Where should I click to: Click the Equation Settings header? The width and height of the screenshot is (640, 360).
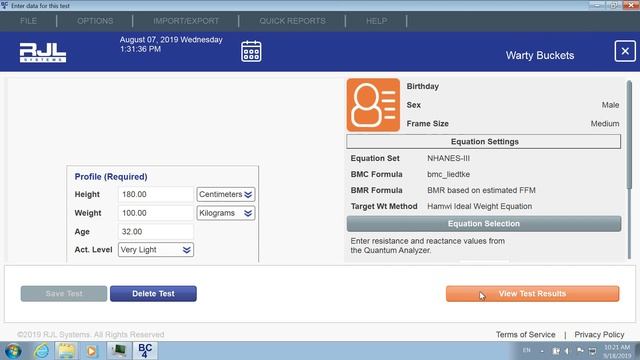pos(484,142)
